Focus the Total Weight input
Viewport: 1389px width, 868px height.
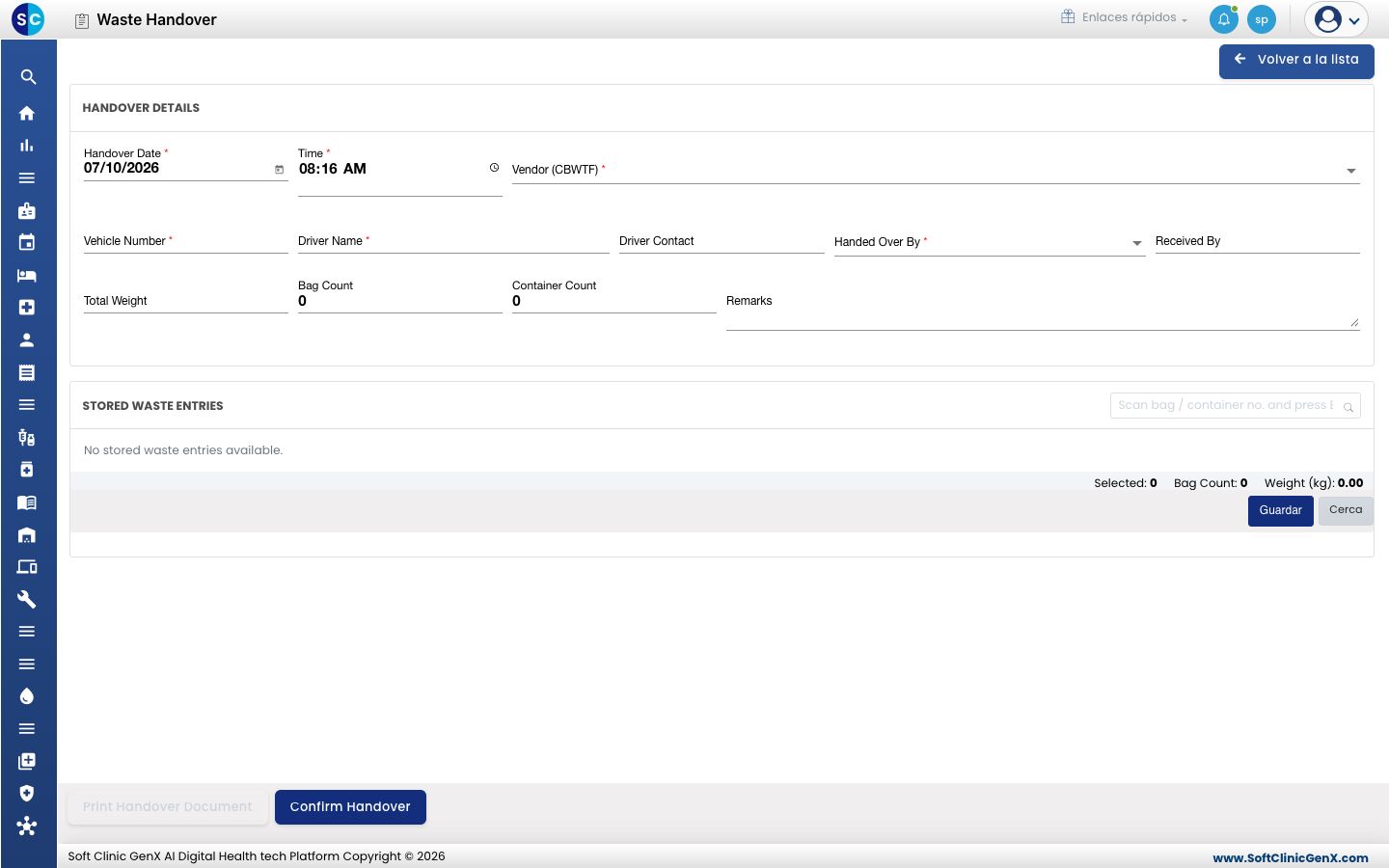point(186,301)
